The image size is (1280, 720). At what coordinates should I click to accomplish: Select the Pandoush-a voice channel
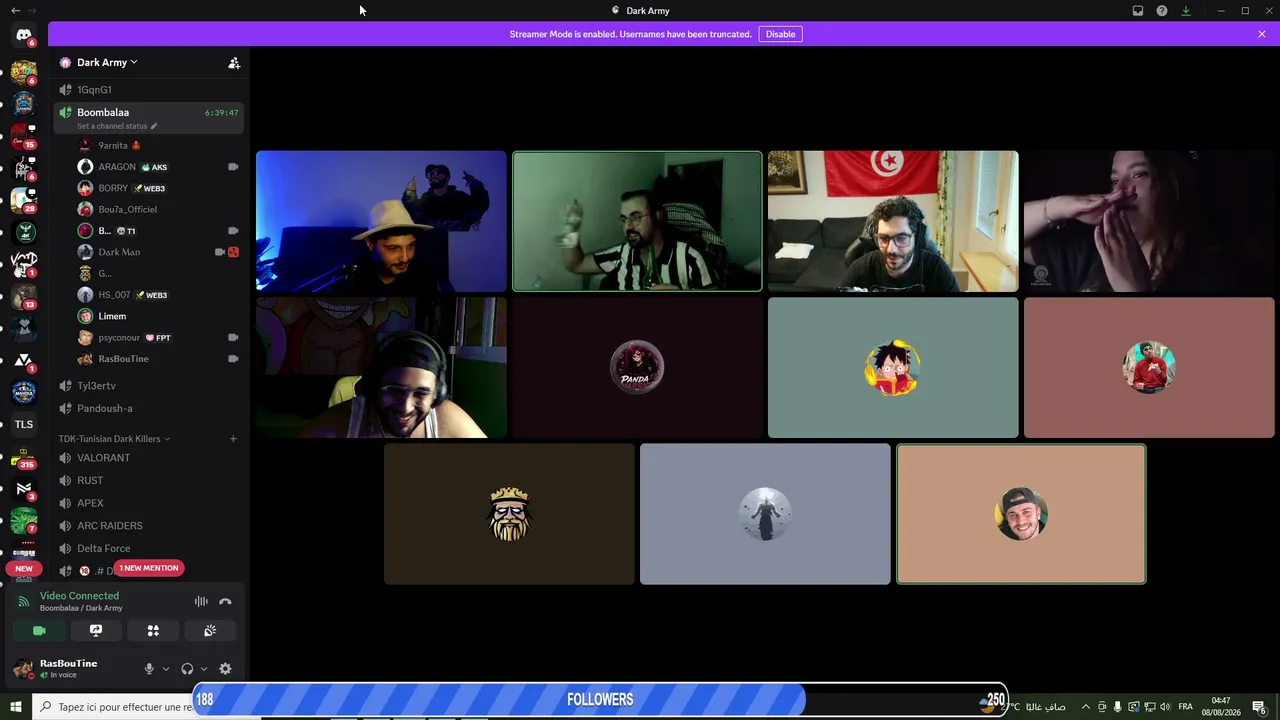point(149,408)
